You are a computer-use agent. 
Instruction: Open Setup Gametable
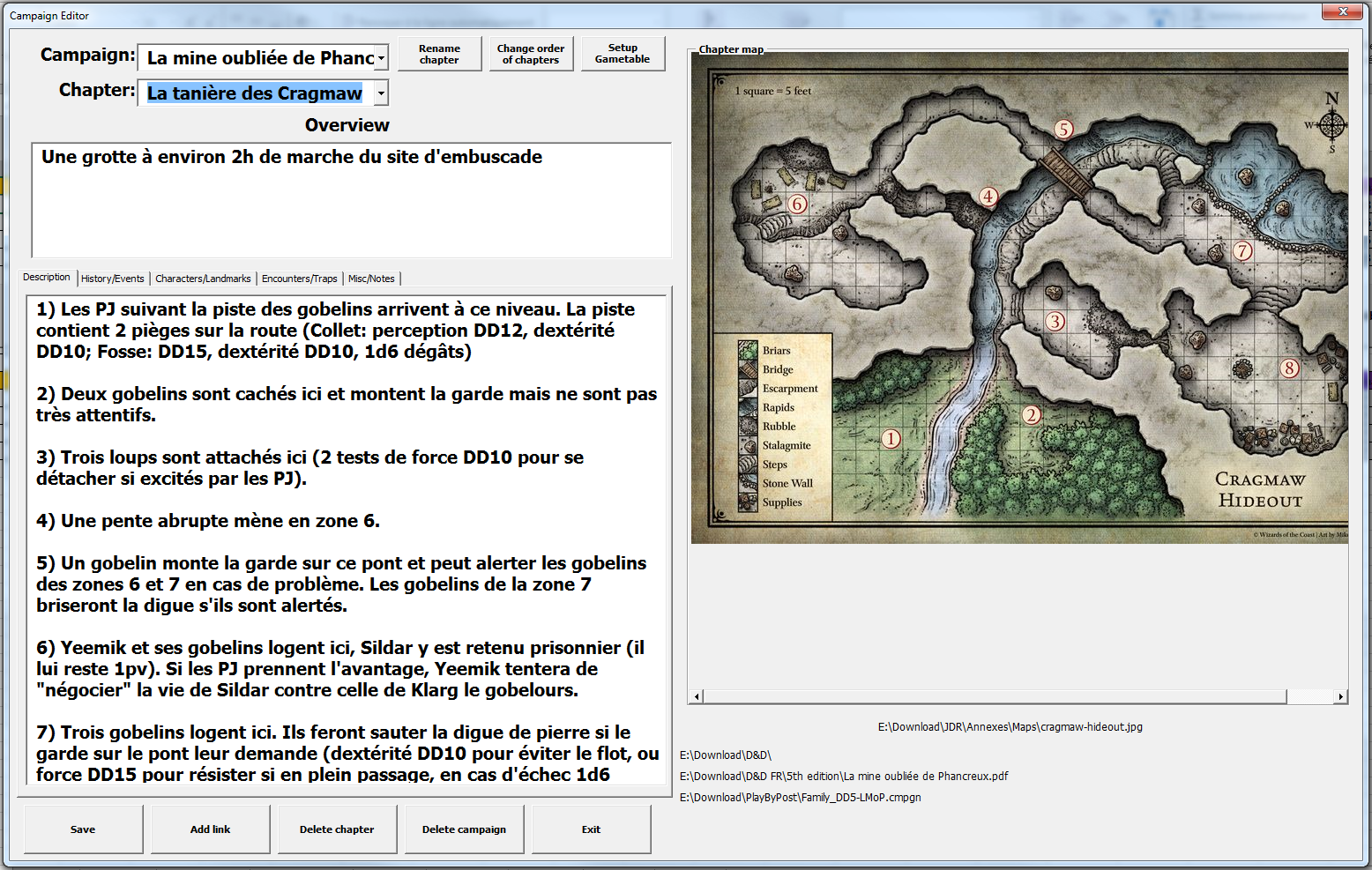tap(623, 55)
